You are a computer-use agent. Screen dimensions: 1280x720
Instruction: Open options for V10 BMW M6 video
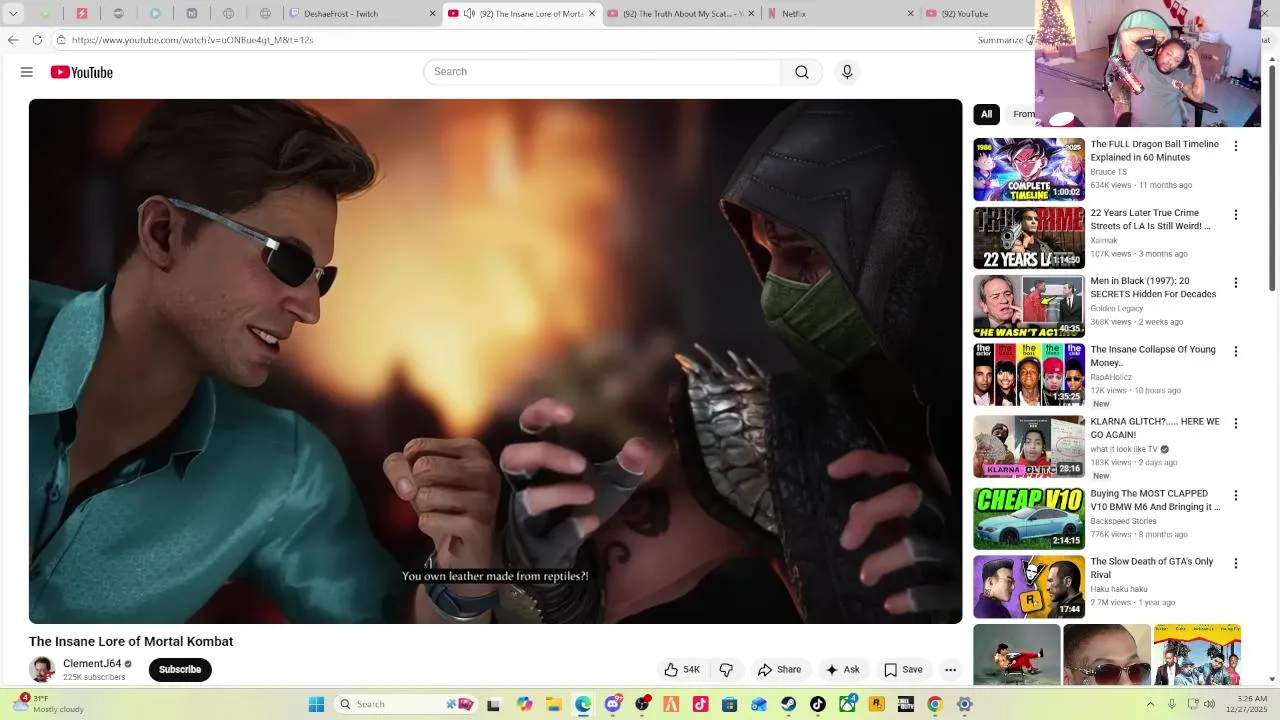click(x=1236, y=496)
